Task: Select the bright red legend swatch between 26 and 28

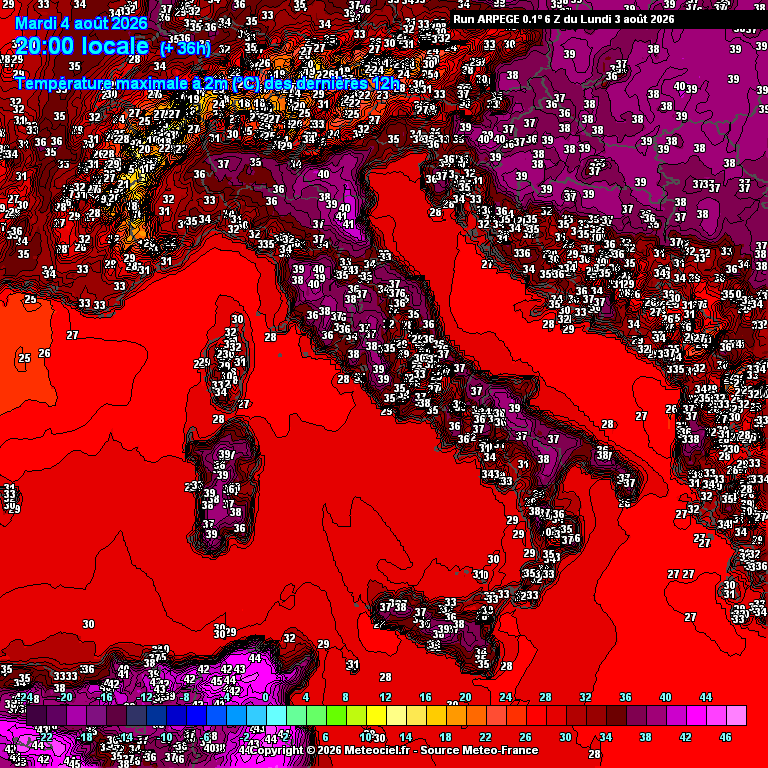Action: [x=537, y=716]
